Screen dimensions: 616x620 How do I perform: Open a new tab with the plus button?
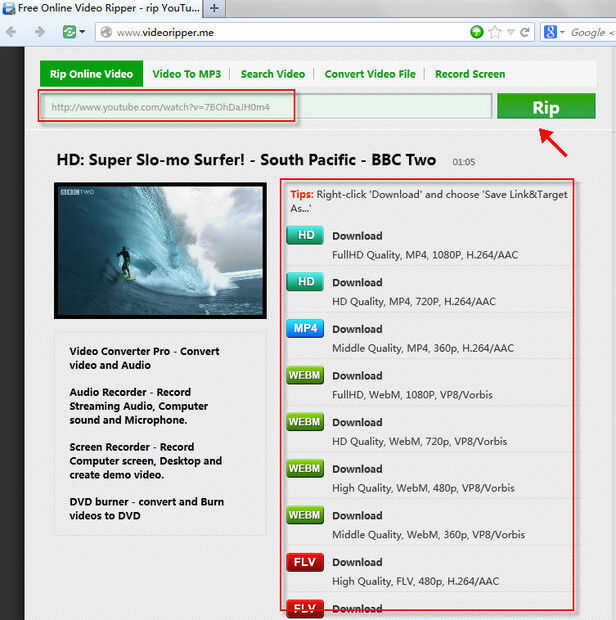[x=214, y=8]
